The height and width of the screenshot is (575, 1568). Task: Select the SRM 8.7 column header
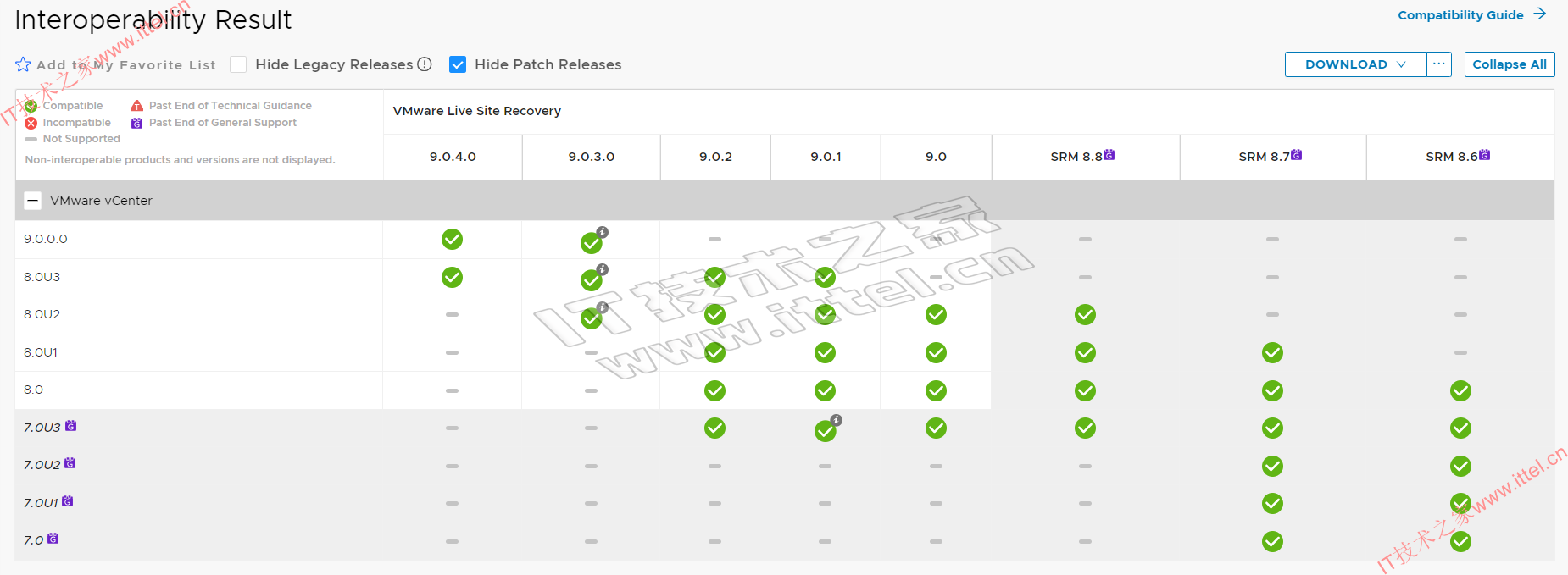(1263, 157)
